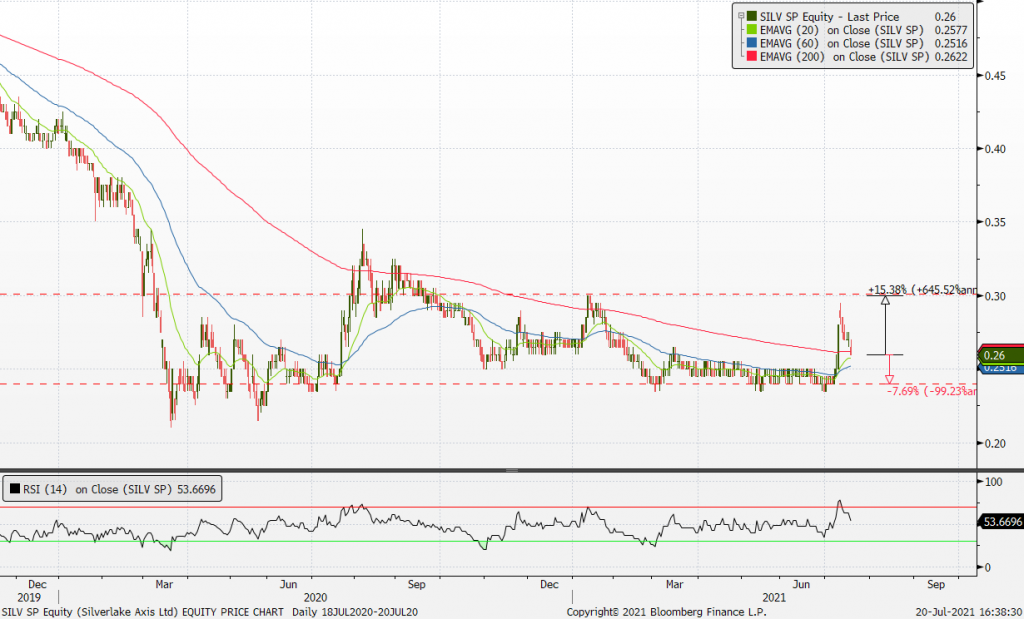Click the 2021 year label

coord(775,597)
